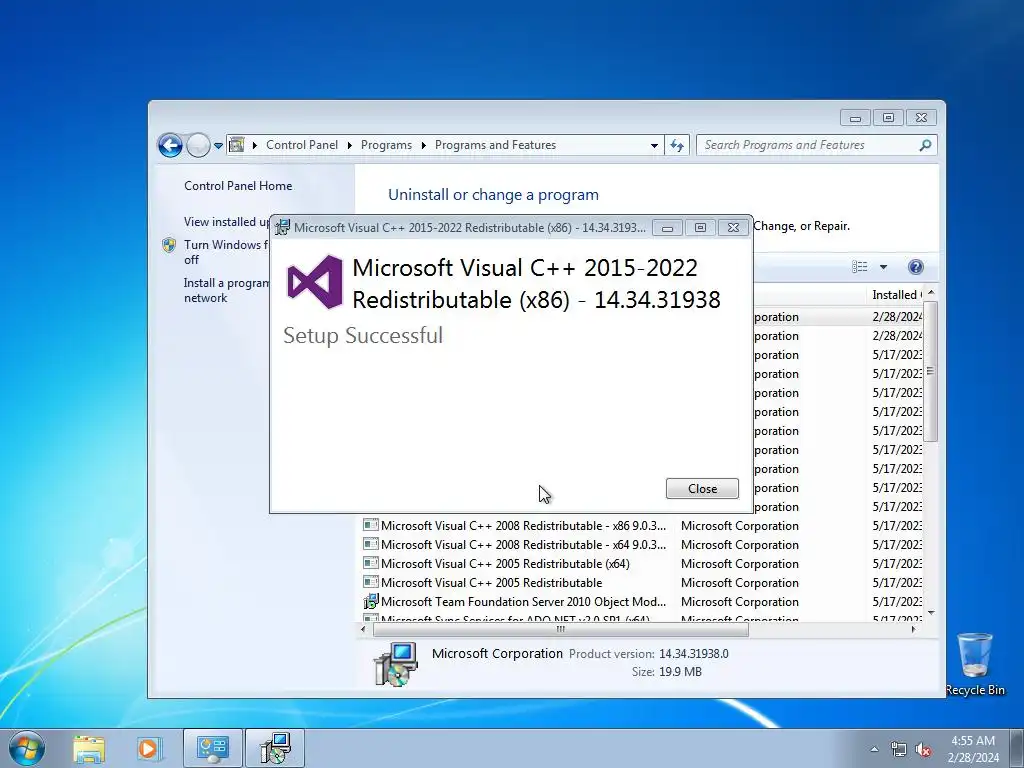This screenshot has width=1024, height=768.
Task: Select publisher cell of Visual C++ 2008 x86 row
Action: [739, 526]
